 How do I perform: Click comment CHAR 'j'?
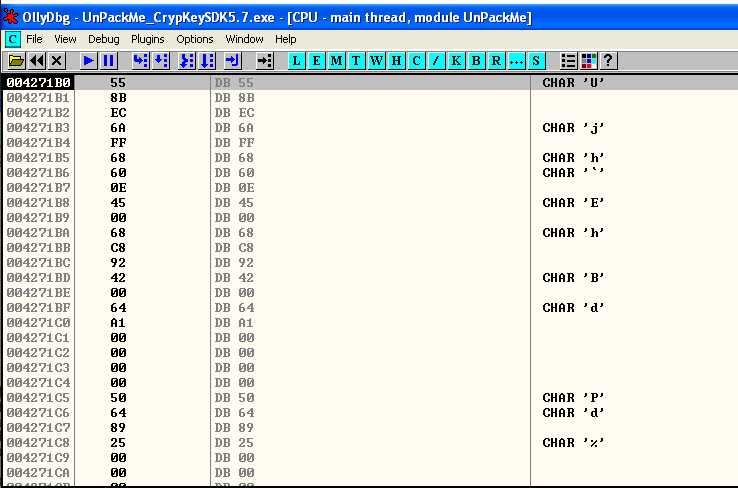tap(573, 128)
